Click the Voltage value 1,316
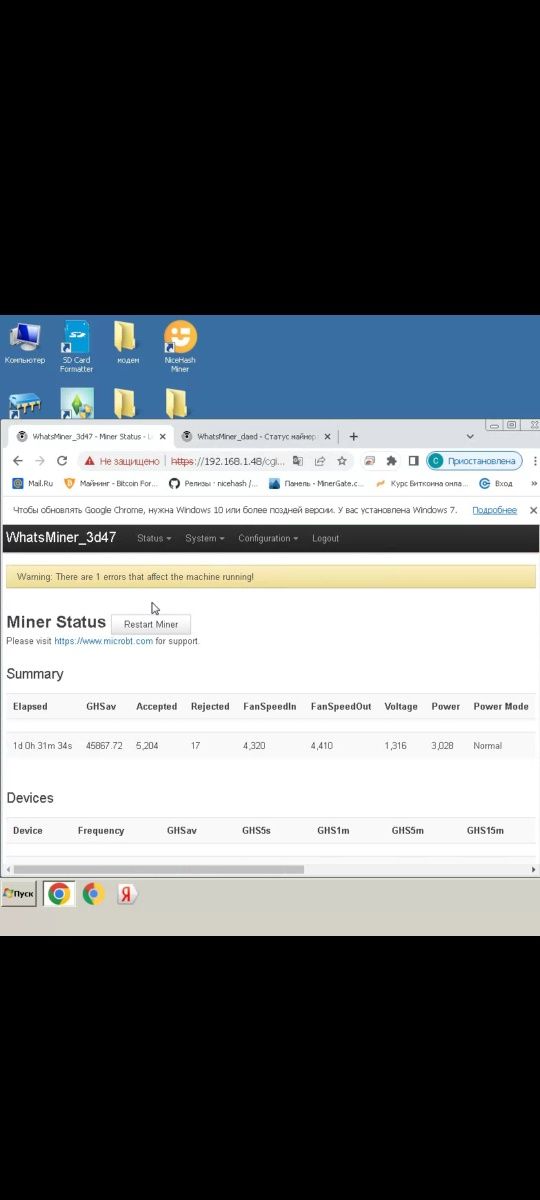The image size is (540, 1200). pos(396,746)
